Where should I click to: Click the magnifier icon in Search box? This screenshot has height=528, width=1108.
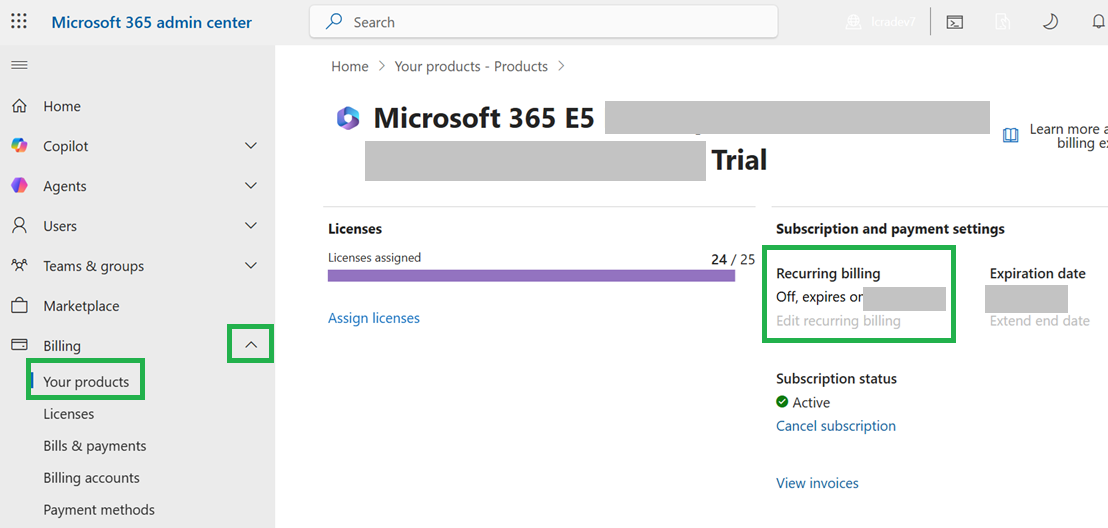334,22
